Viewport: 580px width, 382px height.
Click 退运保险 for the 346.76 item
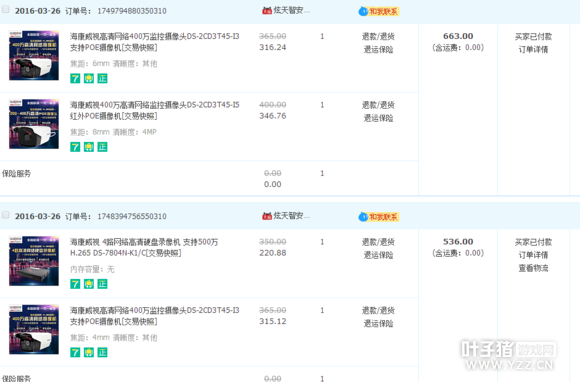point(378,118)
